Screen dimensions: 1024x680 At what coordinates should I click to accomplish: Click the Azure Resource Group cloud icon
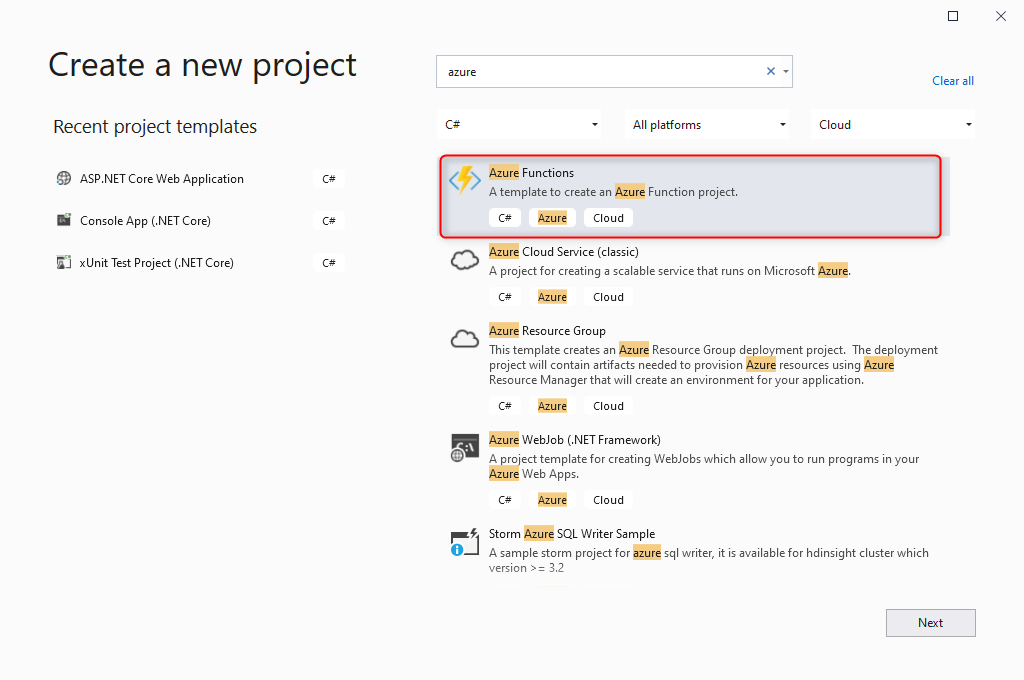tap(464, 339)
